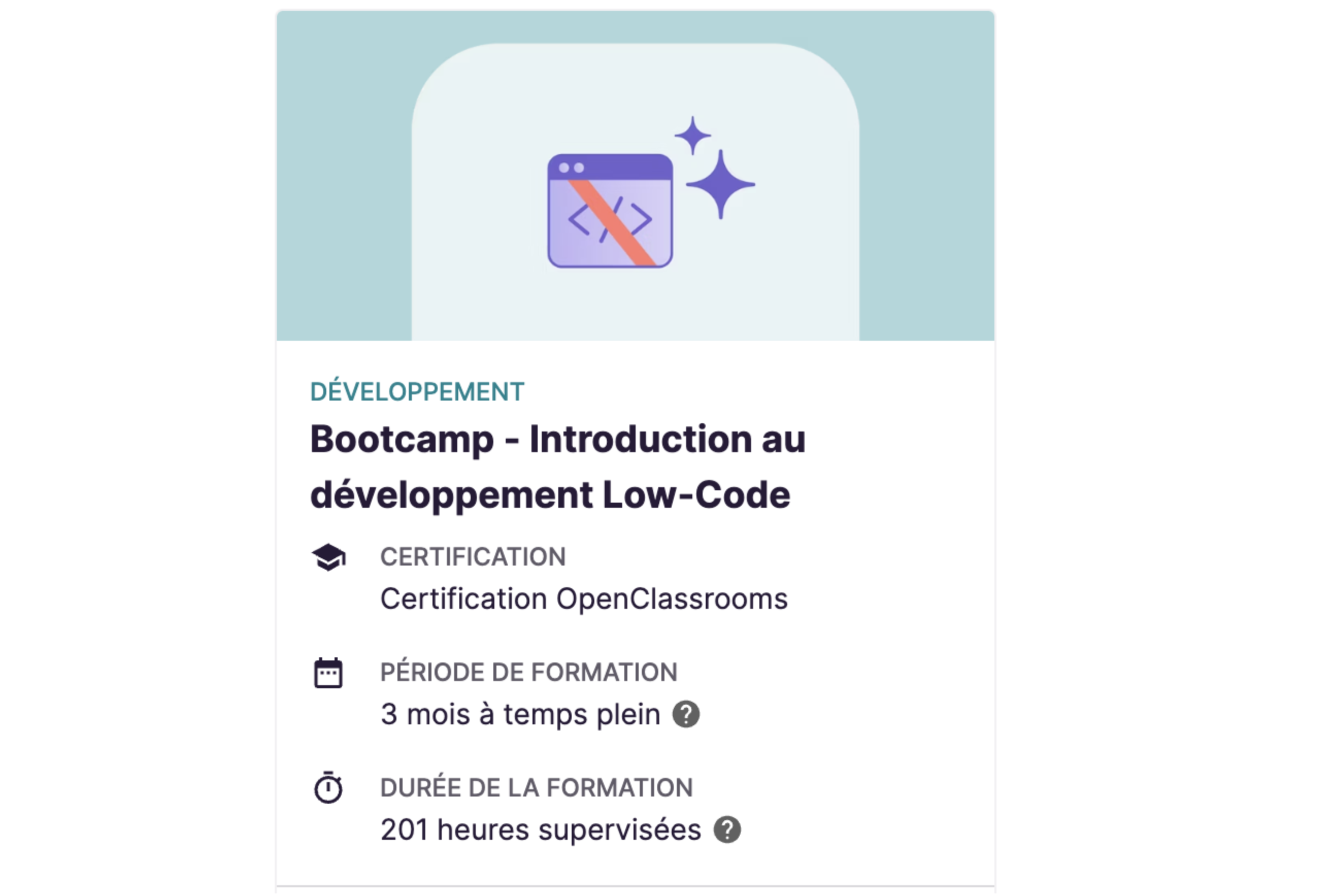Screen dimensions: 1331x896
Task: Click the teal banner background of the card
Action: [x=343, y=172]
